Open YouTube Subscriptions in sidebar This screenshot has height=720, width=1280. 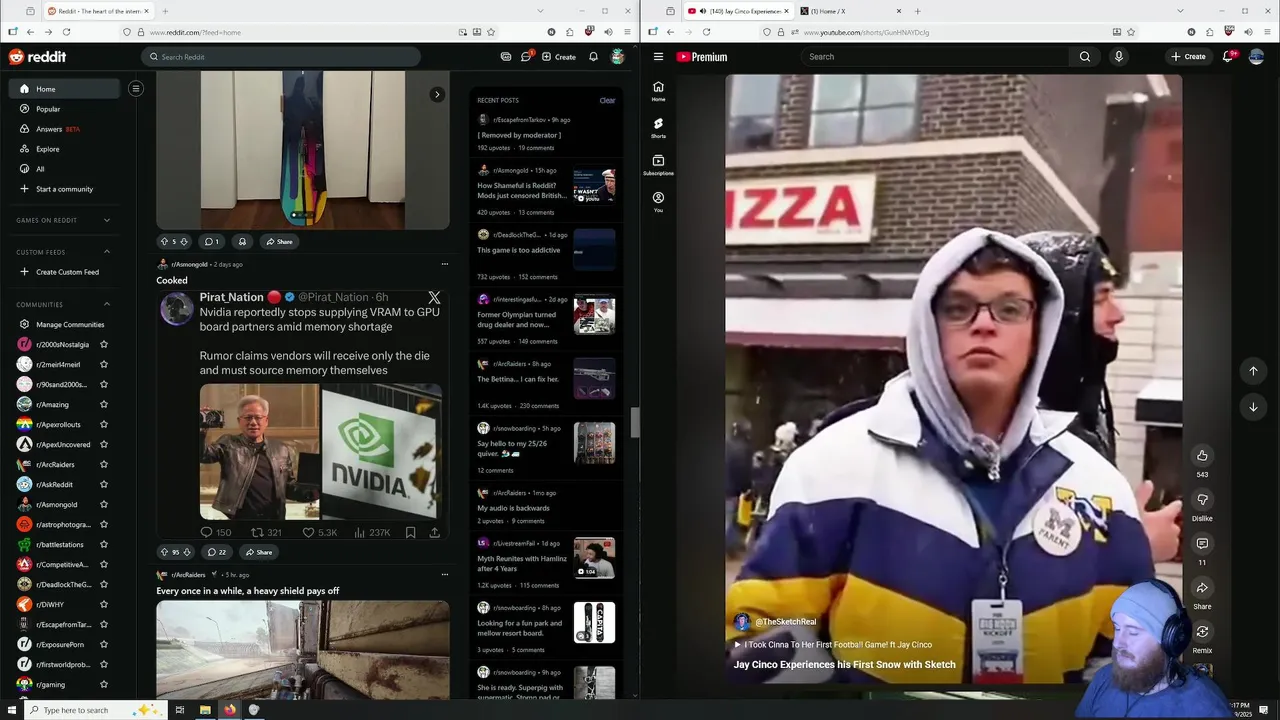coord(658,165)
